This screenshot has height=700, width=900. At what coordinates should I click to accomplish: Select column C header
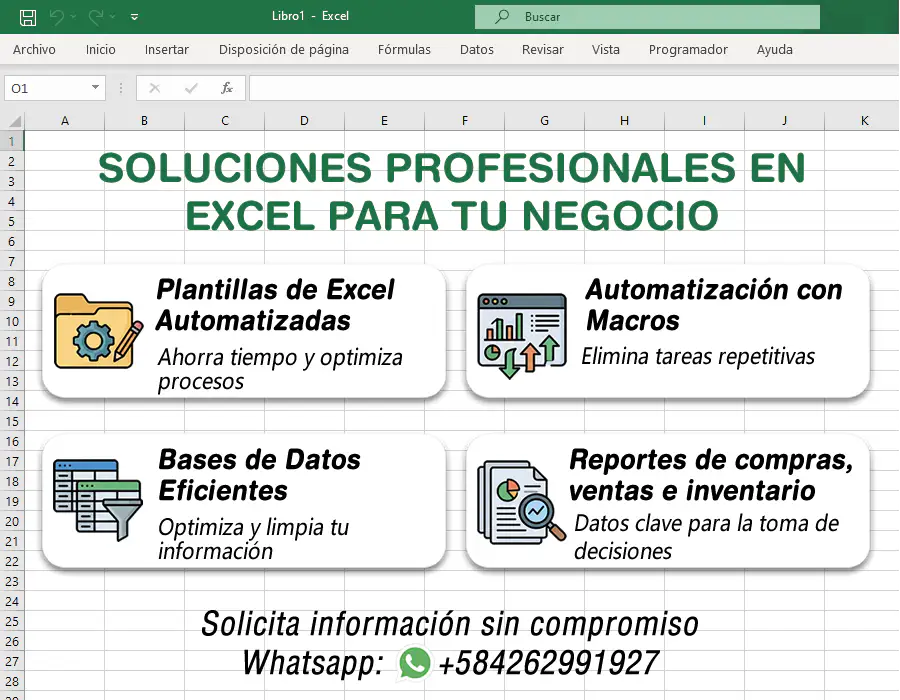(x=224, y=120)
